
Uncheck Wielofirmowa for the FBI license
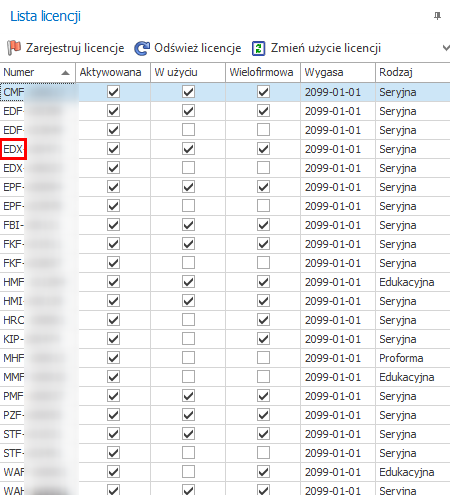click(263, 225)
